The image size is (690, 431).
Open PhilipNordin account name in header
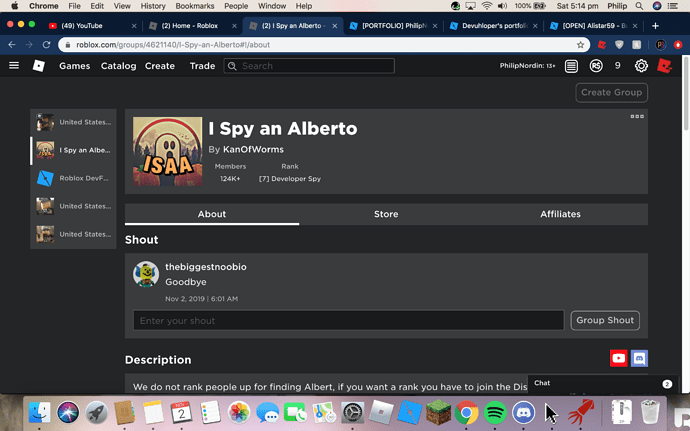click(x=527, y=66)
